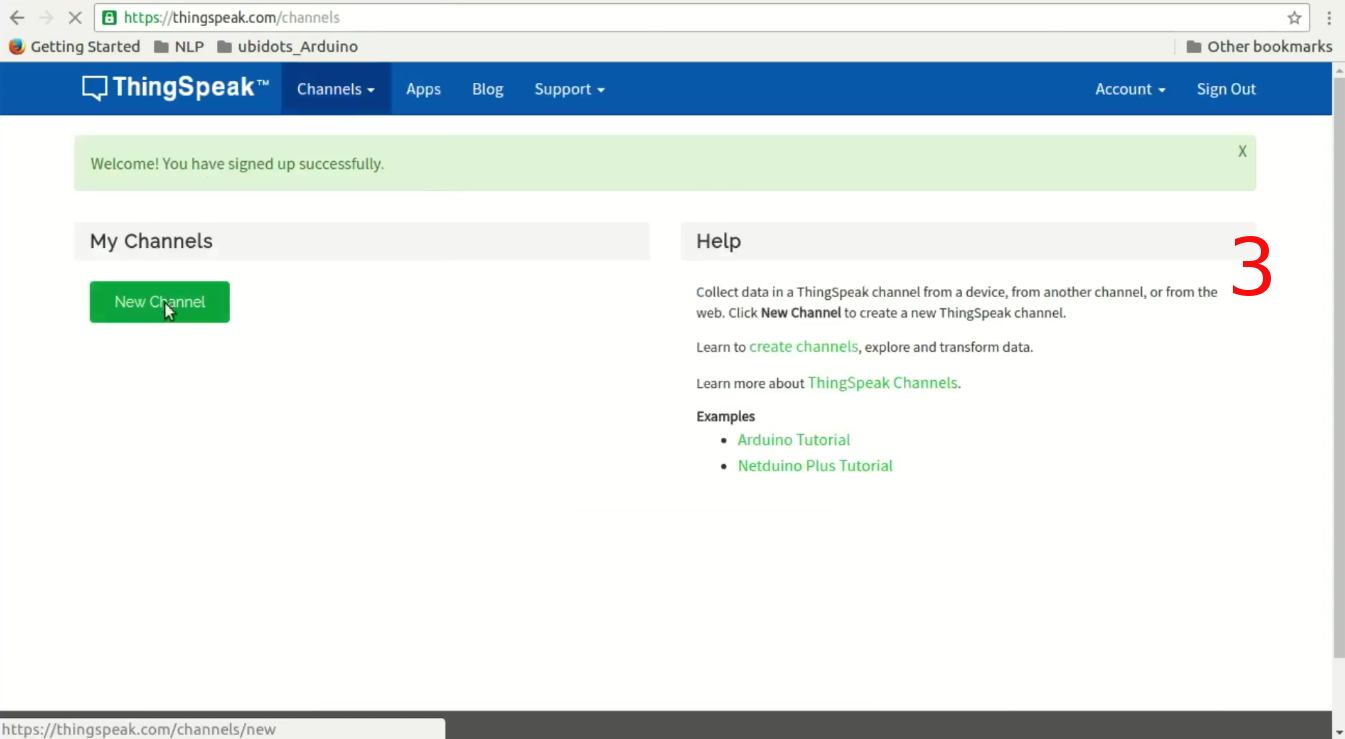Stop page loading with X icon
This screenshot has height=739, width=1345.
tap(74, 18)
